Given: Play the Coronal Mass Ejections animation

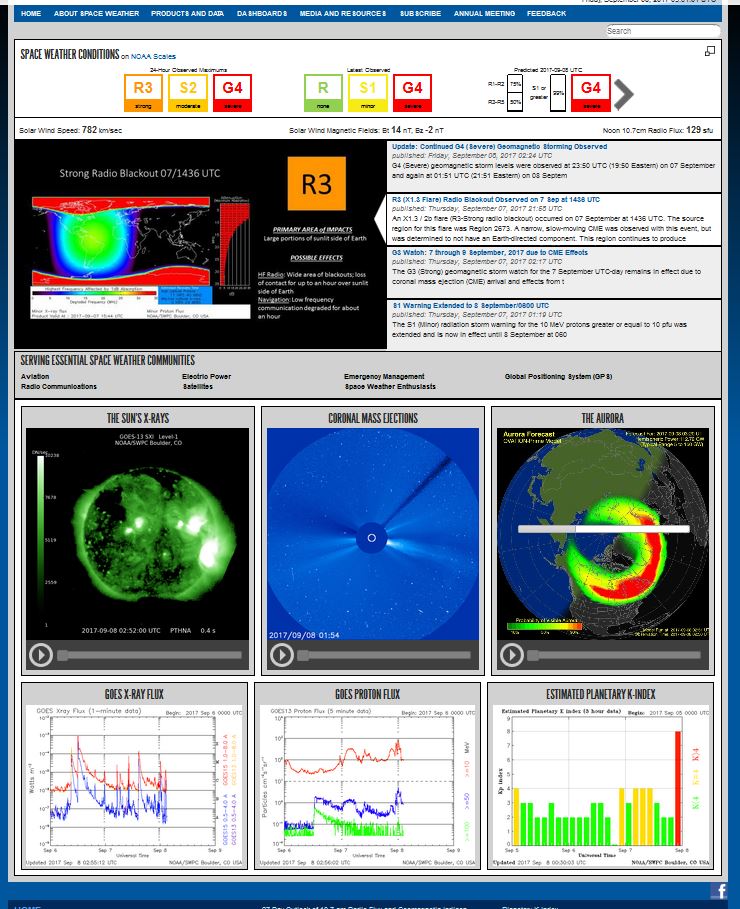Looking at the screenshot, I should (x=282, y=655).
